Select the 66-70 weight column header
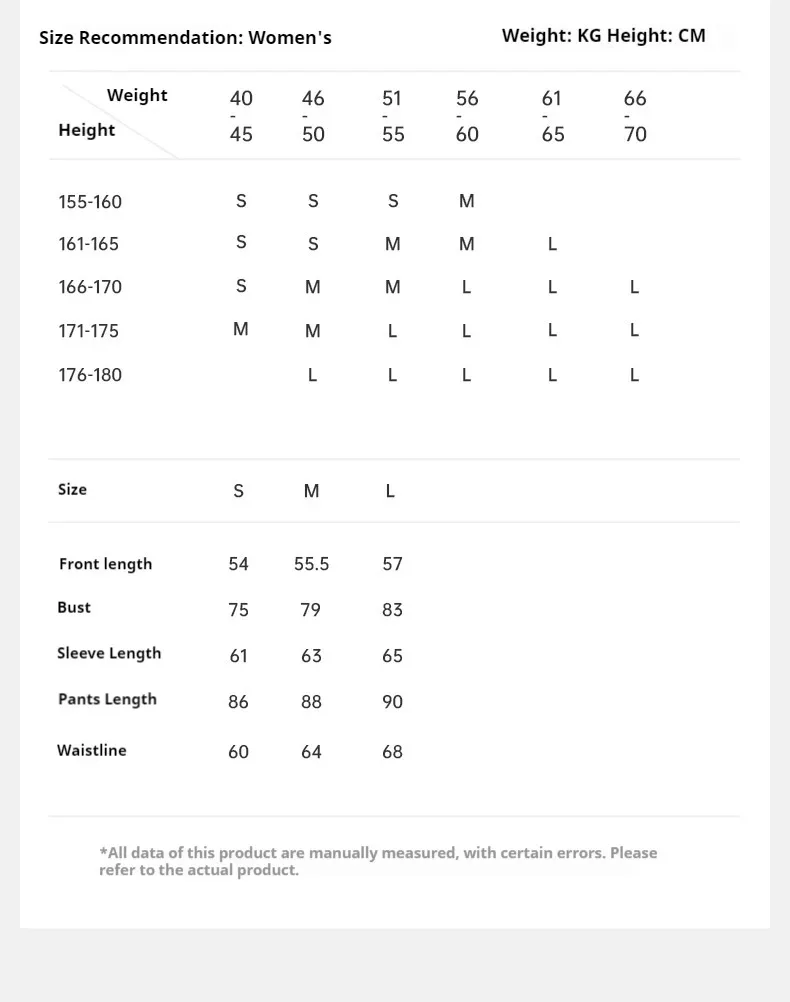The image size is (790, 1002). coord(635,116)
